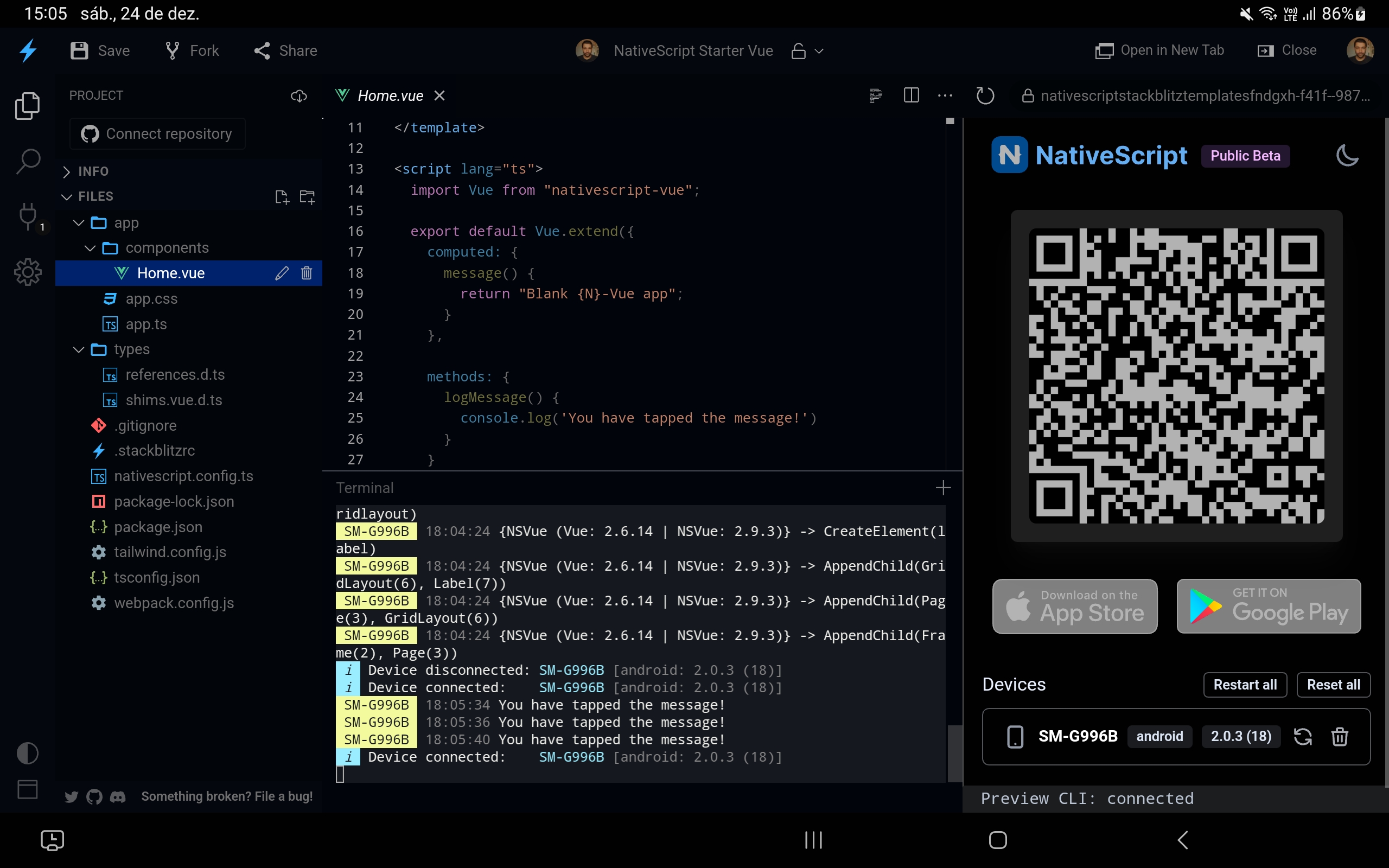Collapse the components folder
The height and width of the screenshot is (868, 1389).
tap(90, 248)
